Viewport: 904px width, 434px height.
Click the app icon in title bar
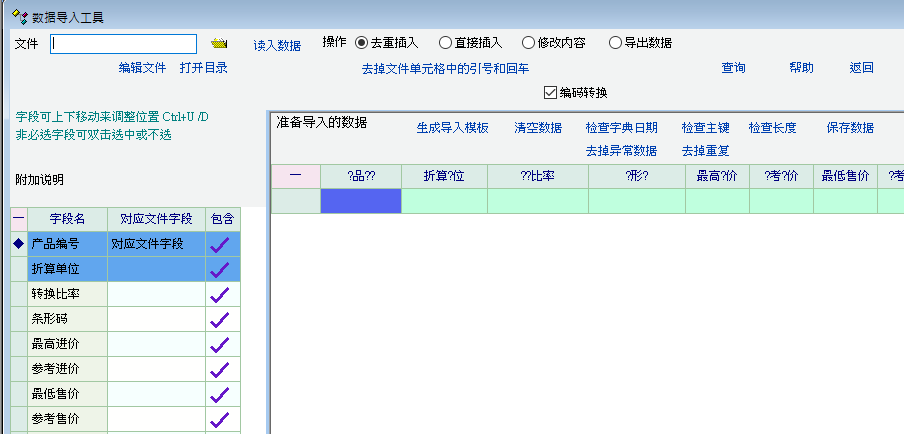click(x=18, y=17)
